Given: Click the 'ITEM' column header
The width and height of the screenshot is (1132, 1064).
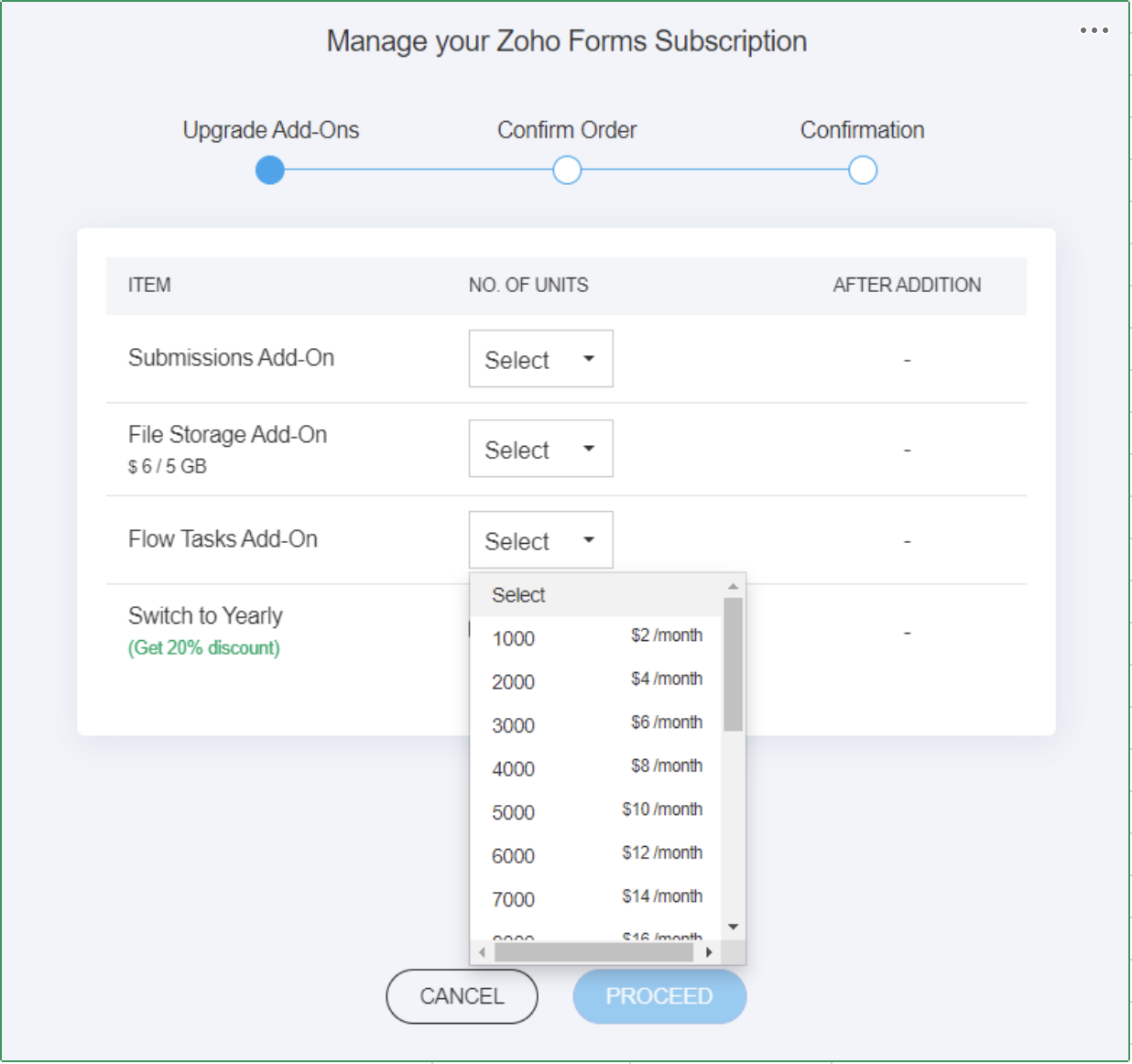Looking at the screenshot, I should pyautogui.click(x=149, y=285).
